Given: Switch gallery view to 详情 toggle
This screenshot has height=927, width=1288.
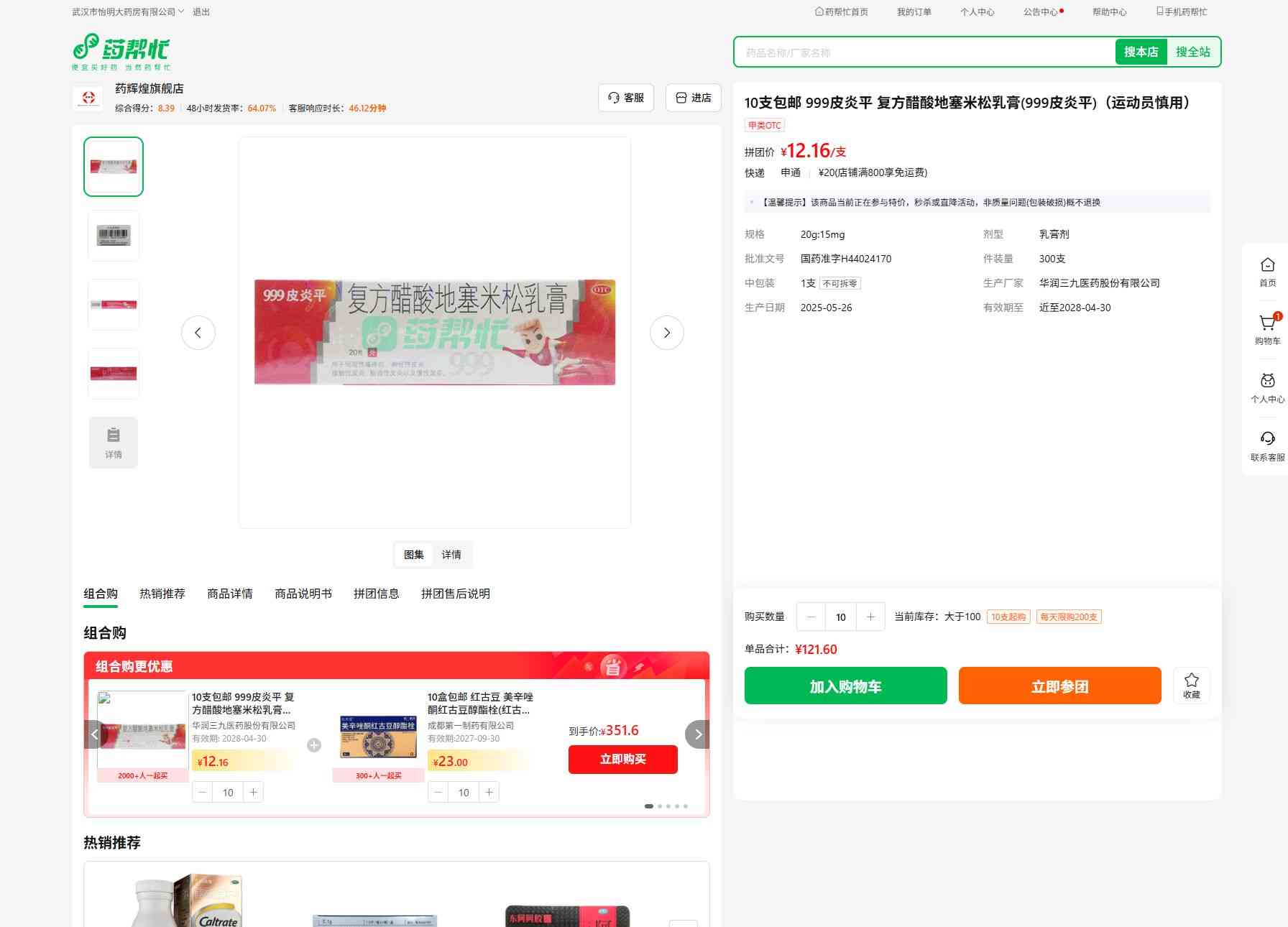Looking at the screenshot, I should (451, 555).
